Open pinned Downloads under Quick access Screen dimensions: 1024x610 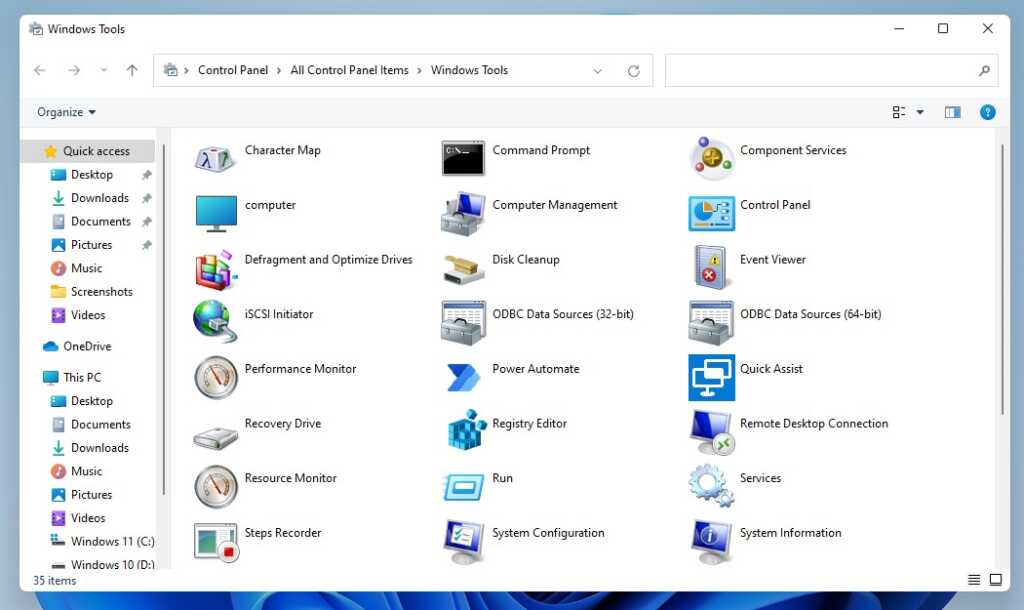point(88,198)
